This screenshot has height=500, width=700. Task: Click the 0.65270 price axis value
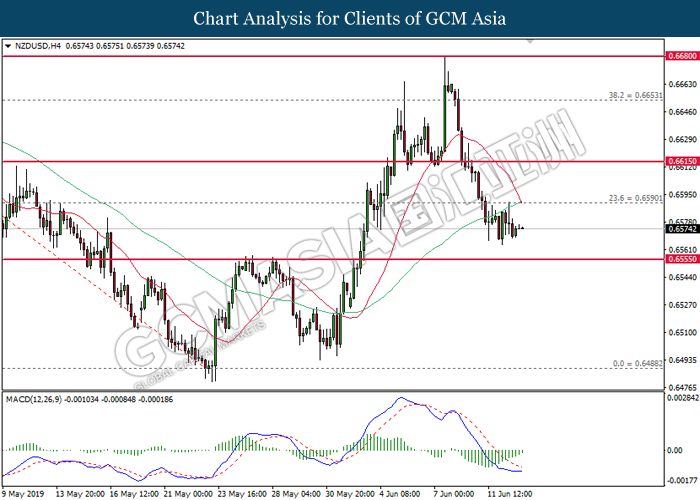682,305
